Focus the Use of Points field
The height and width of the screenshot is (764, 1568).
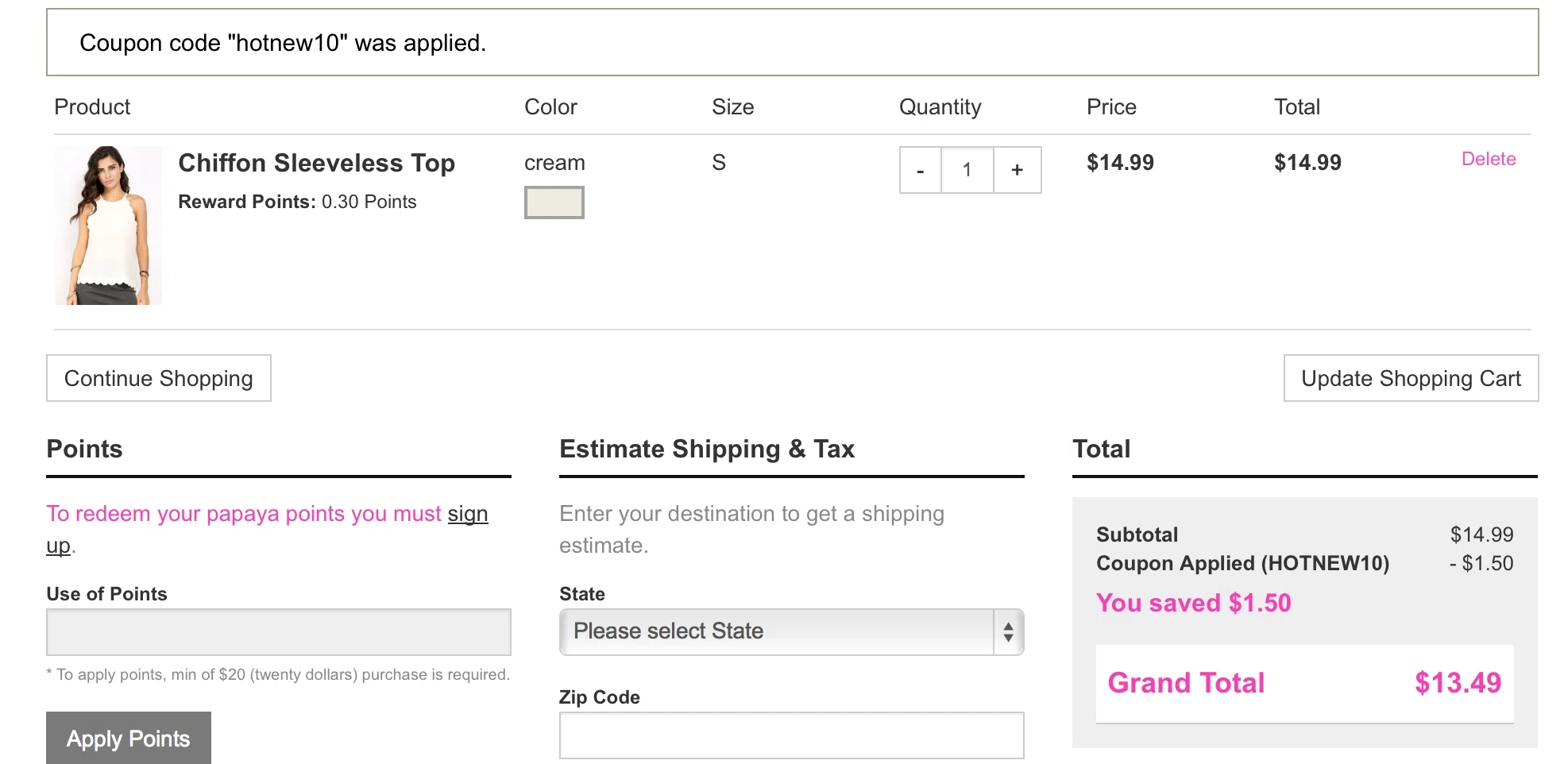pos(279,632)
